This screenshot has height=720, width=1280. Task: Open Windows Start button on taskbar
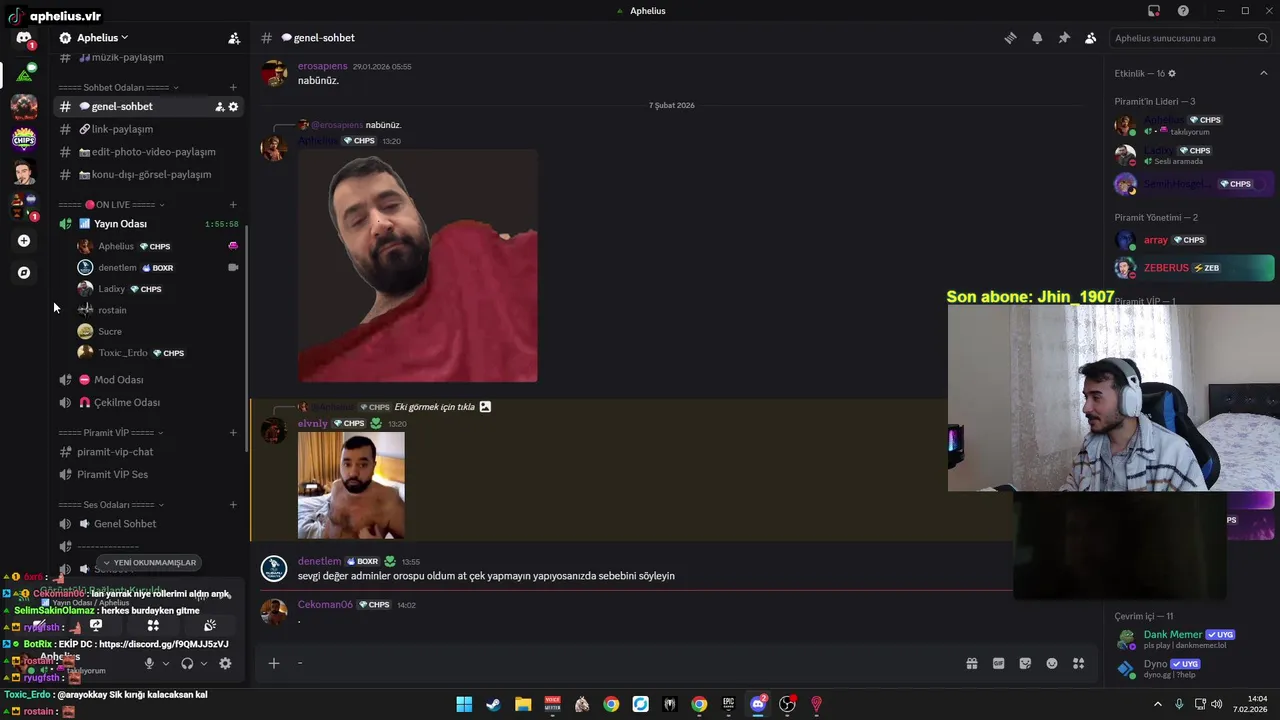464,704
